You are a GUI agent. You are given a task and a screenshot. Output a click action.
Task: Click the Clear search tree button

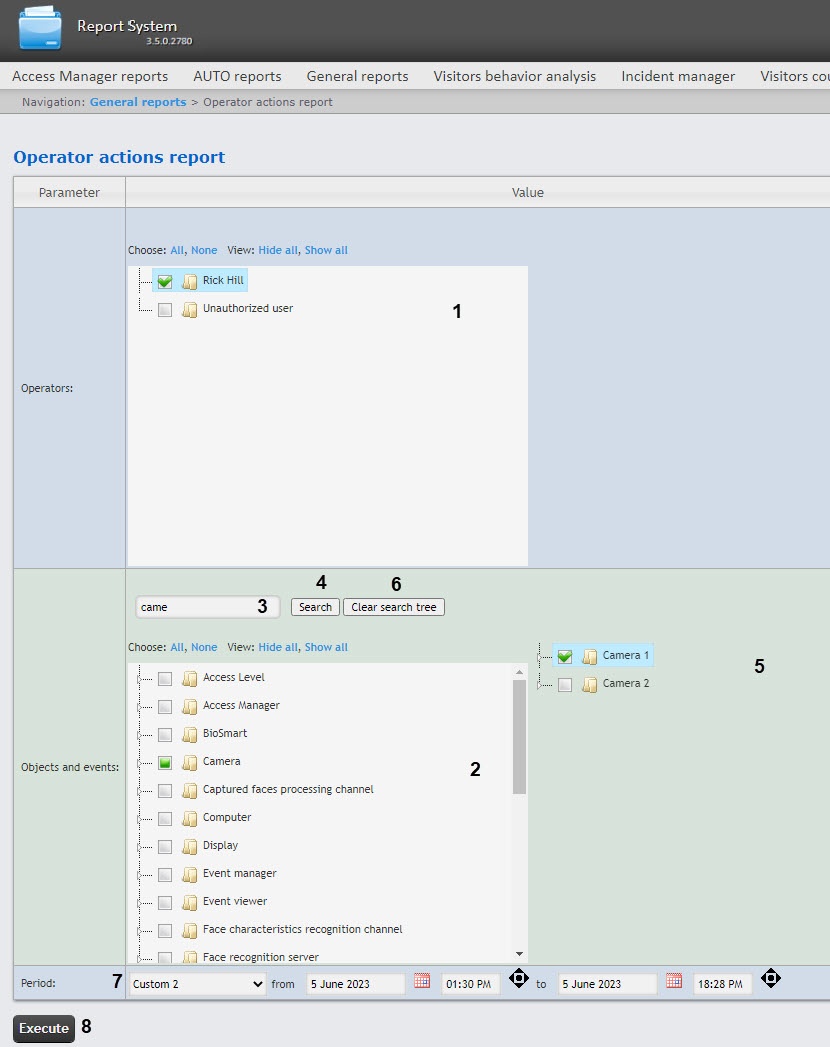tap(394, 607)
